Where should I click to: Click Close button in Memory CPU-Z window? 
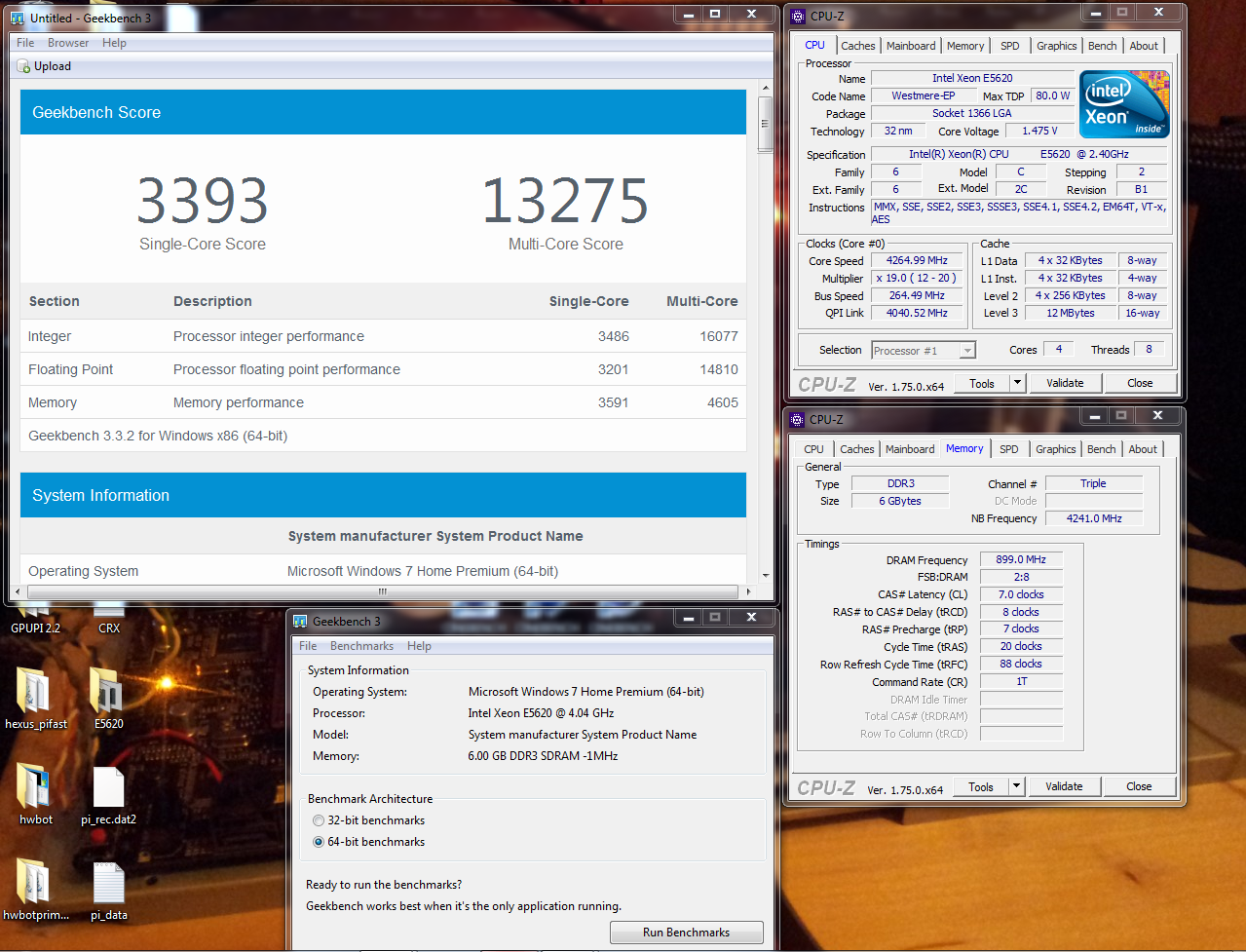click(x=1139, y=786)
